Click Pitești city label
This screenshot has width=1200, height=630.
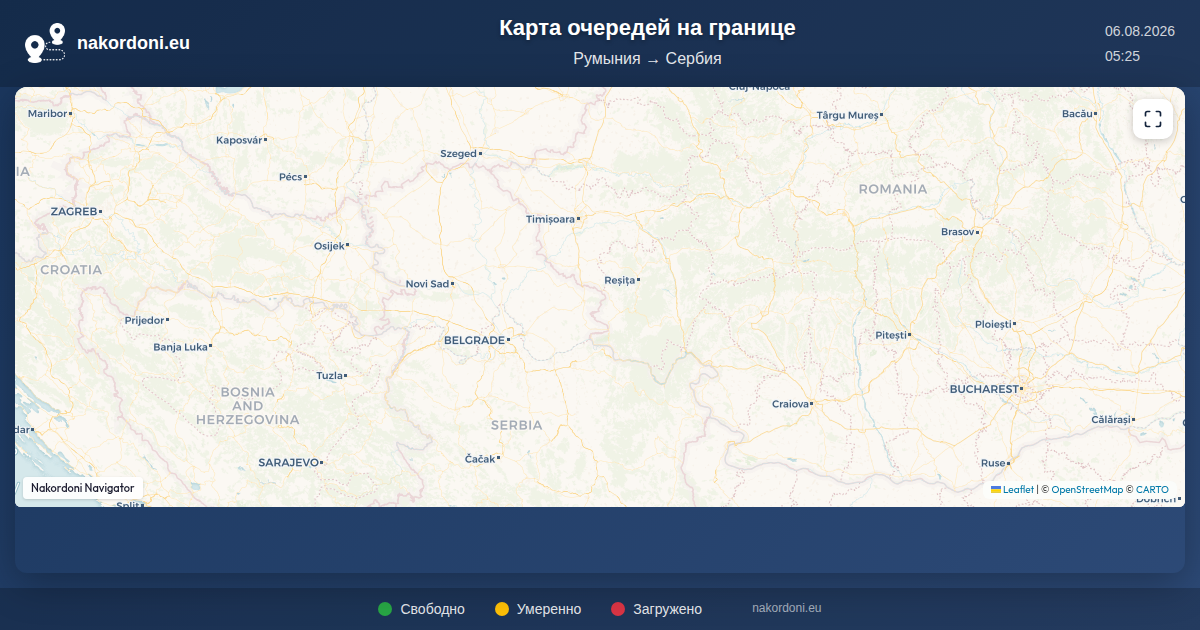(x=890, y=335)
